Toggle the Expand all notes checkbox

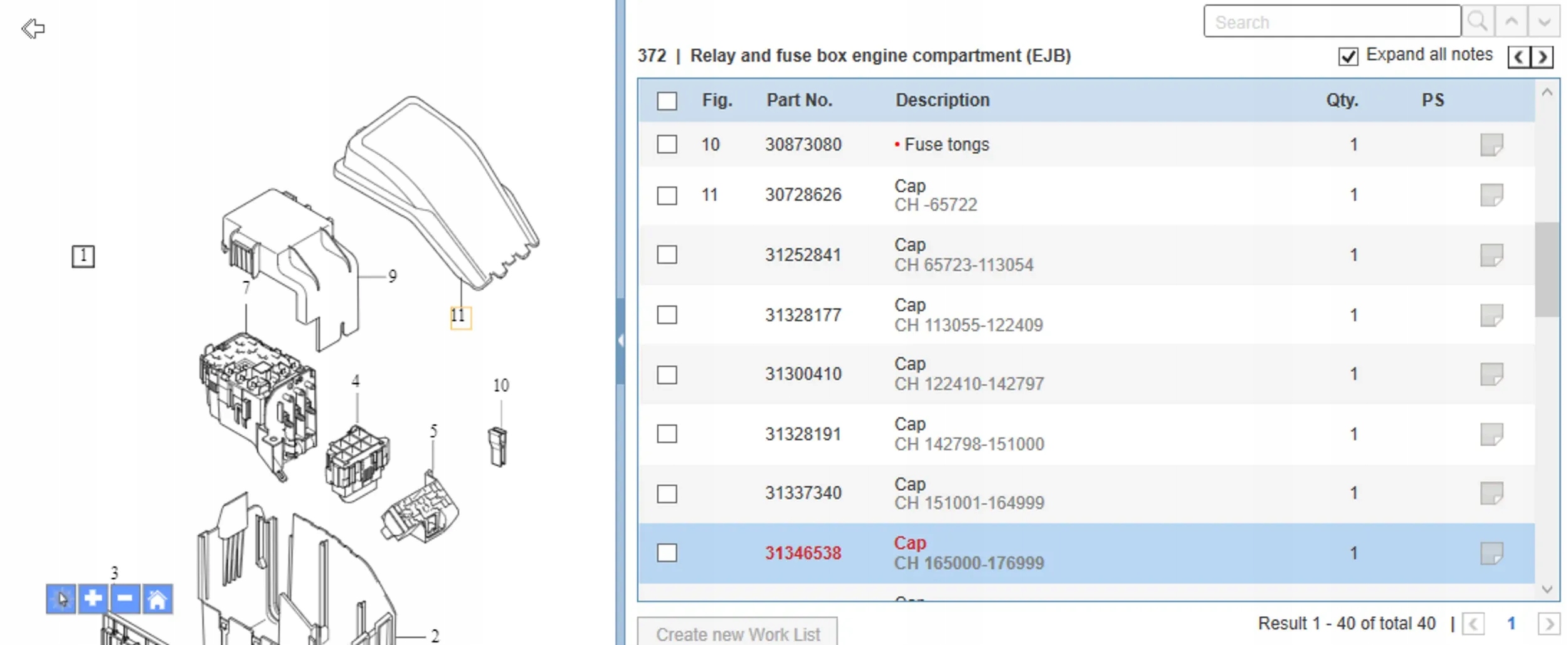point(1348,56)
